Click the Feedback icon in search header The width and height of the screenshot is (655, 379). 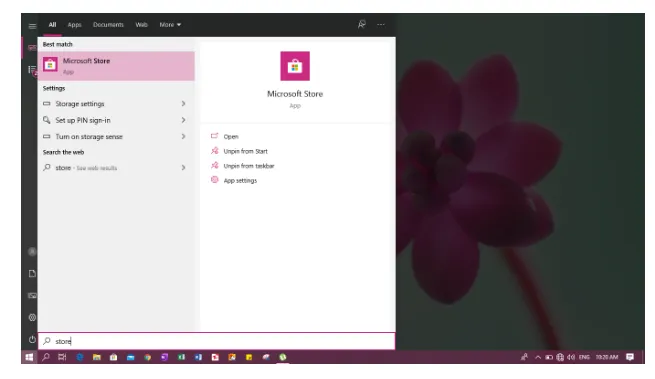362,24
